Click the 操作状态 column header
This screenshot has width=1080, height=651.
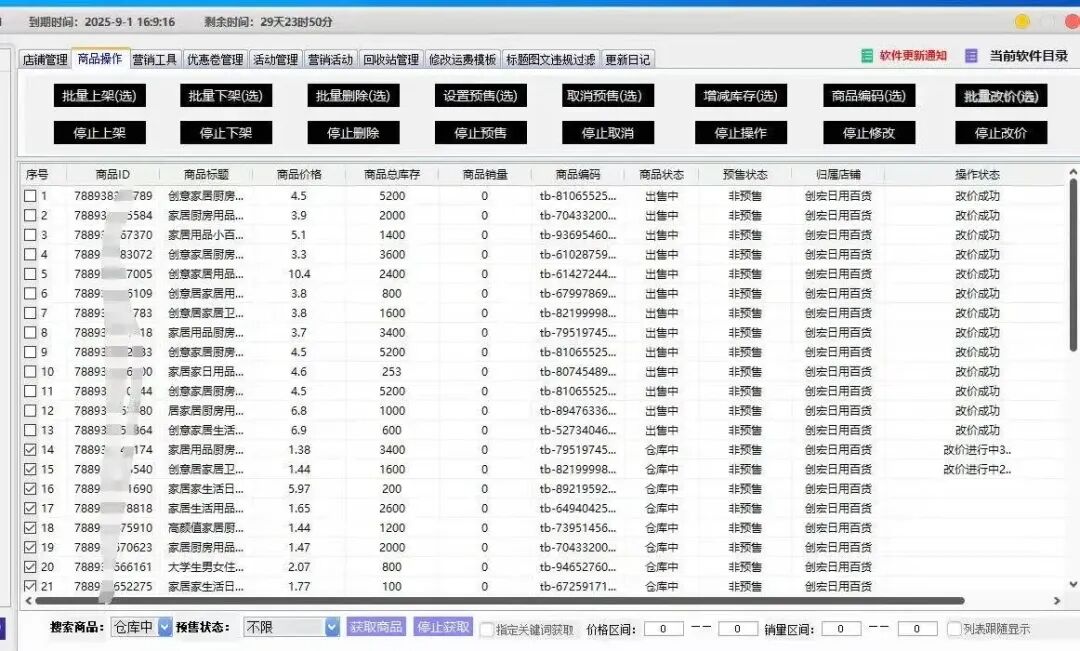tap(977, 174)
